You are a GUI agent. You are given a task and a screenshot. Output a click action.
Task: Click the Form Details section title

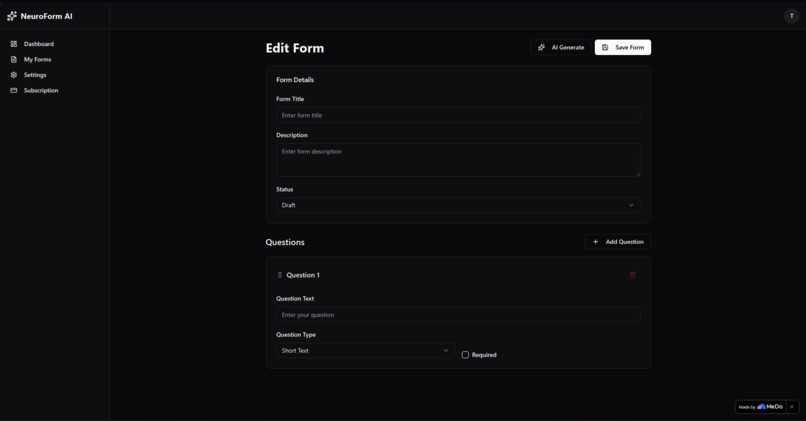click(x=295, y=80)
